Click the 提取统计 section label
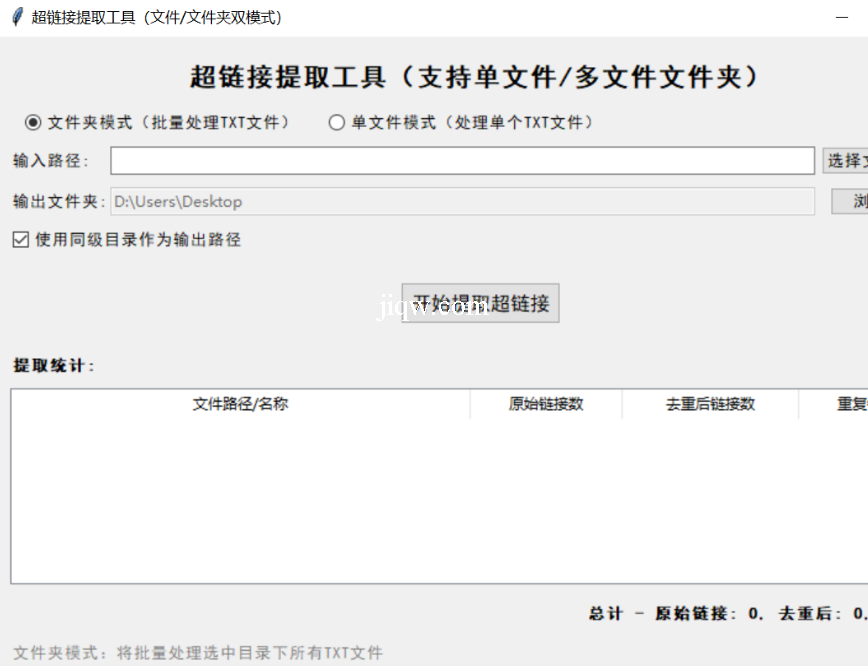This screenshot has height=666, width=868. pos(54,366)
